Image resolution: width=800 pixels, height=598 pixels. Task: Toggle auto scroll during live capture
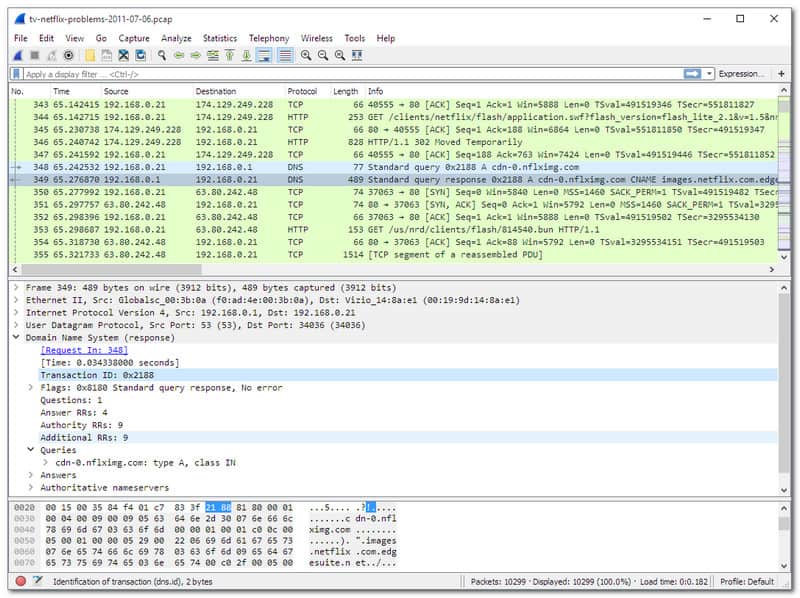click(264, 55)
